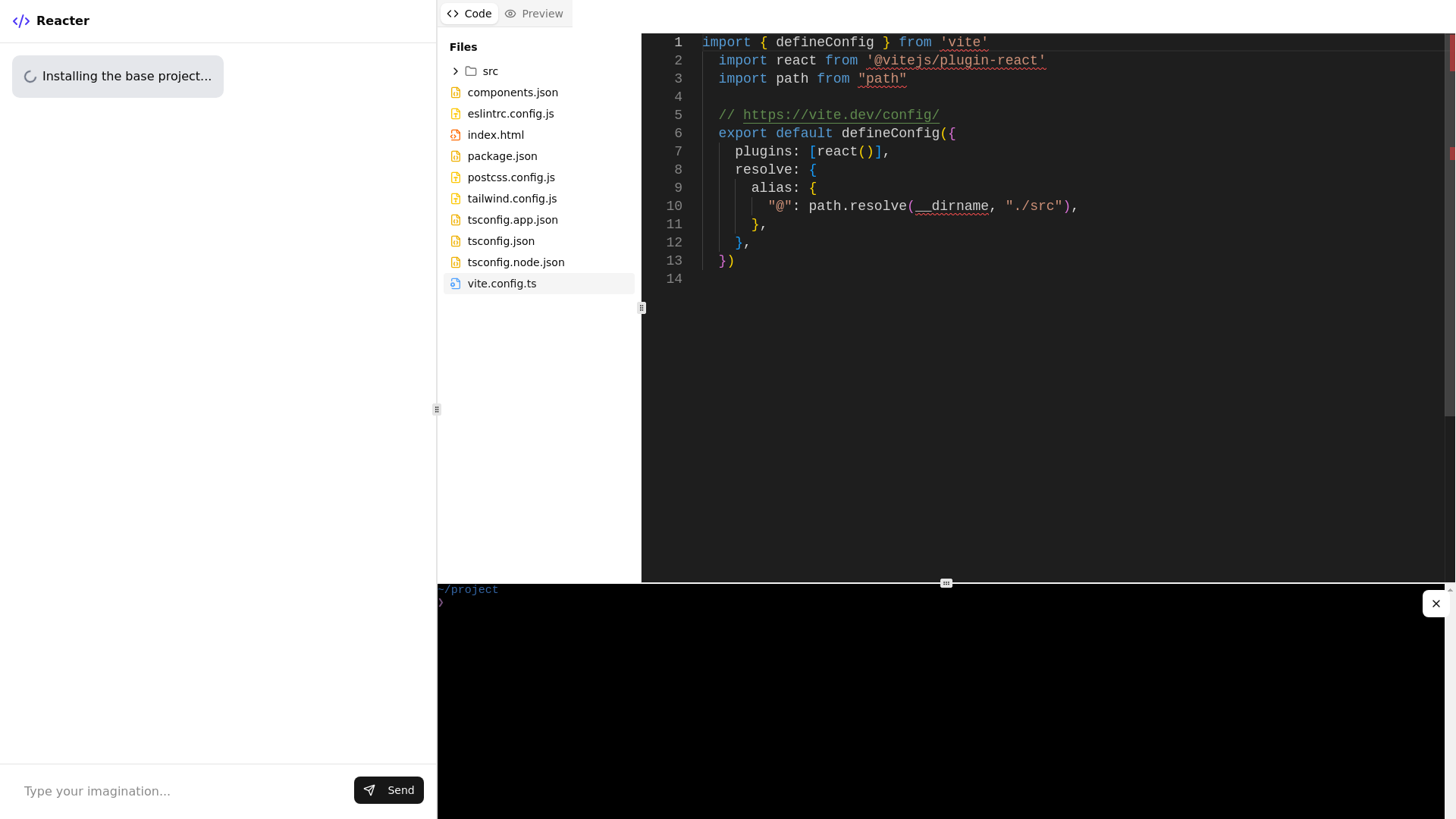Click the editor/terminal resize handle

[x=946, y=583]
